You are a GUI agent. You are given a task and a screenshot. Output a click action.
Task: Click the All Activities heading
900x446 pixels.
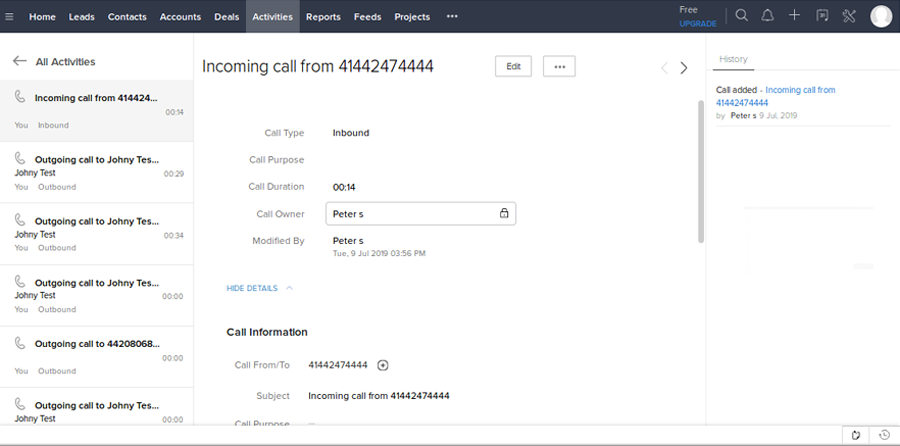[65, 61]
